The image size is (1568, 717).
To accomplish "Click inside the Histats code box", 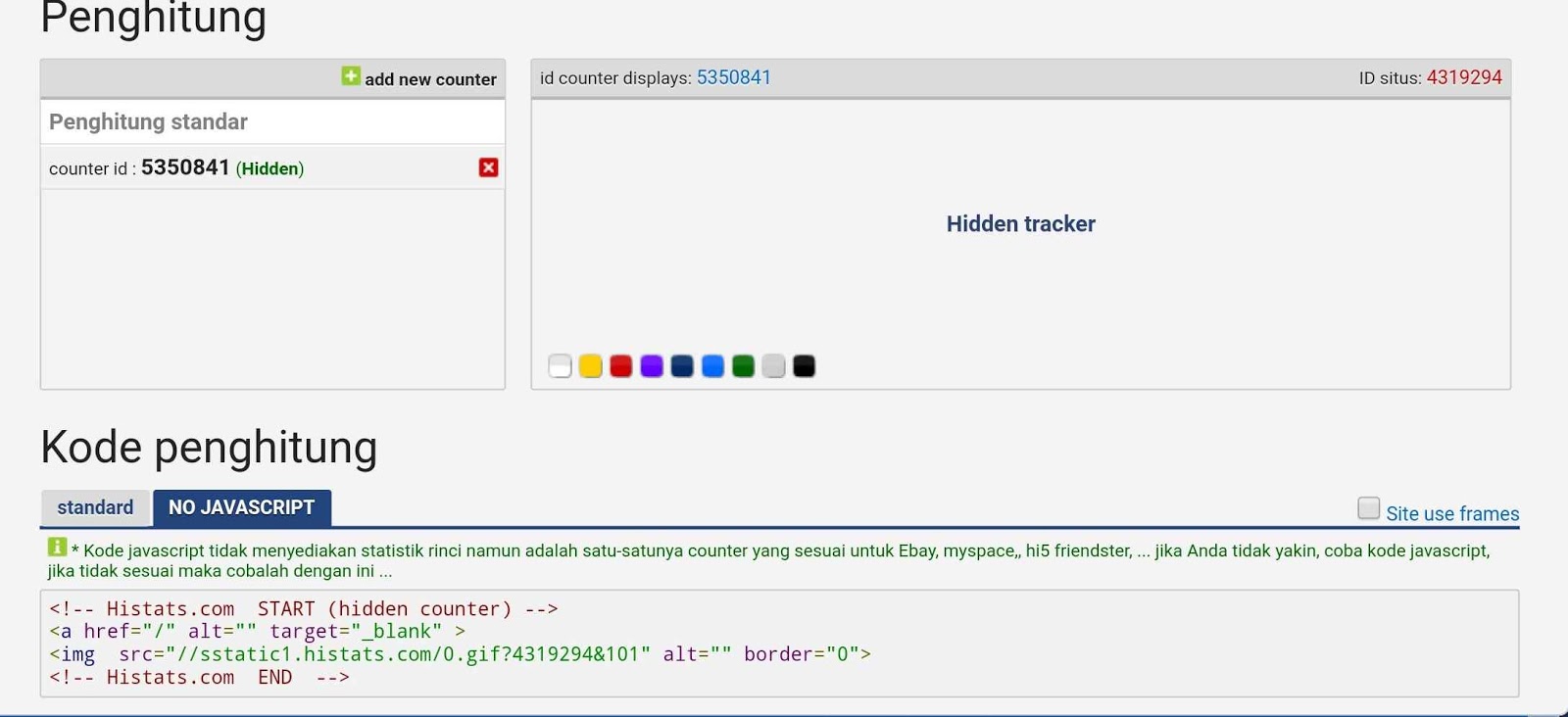I will [779, 643].
